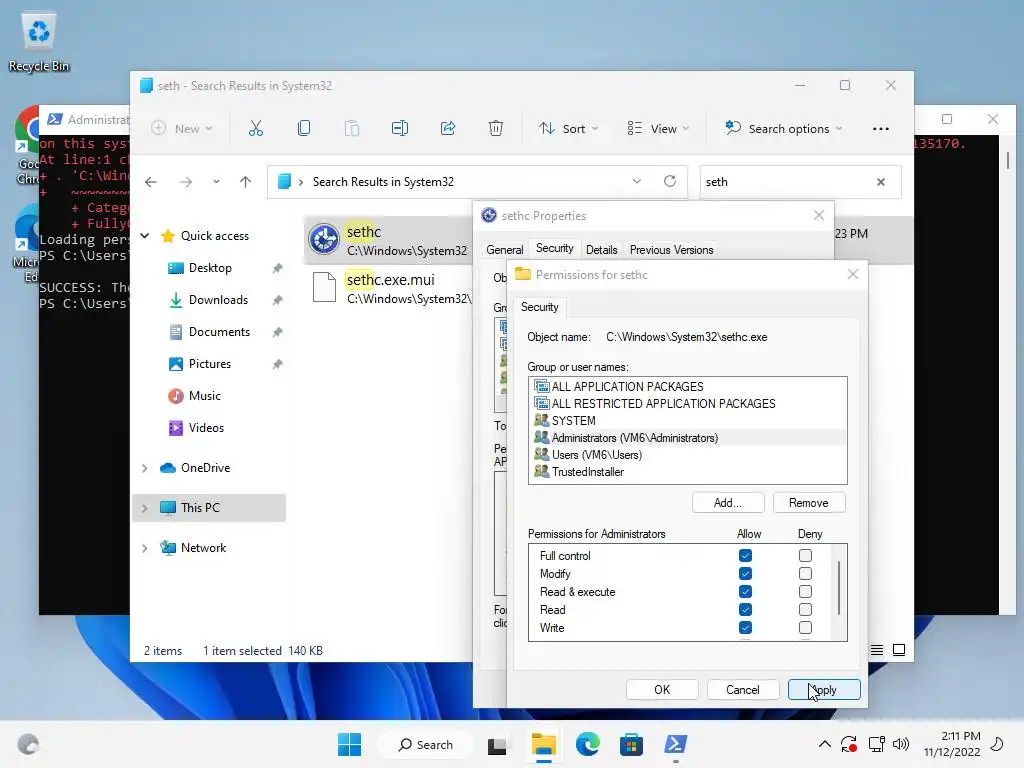Screen dimensions: 1024x768
Task: Switch to Details tab in sethc Properties
Action: 601,250
